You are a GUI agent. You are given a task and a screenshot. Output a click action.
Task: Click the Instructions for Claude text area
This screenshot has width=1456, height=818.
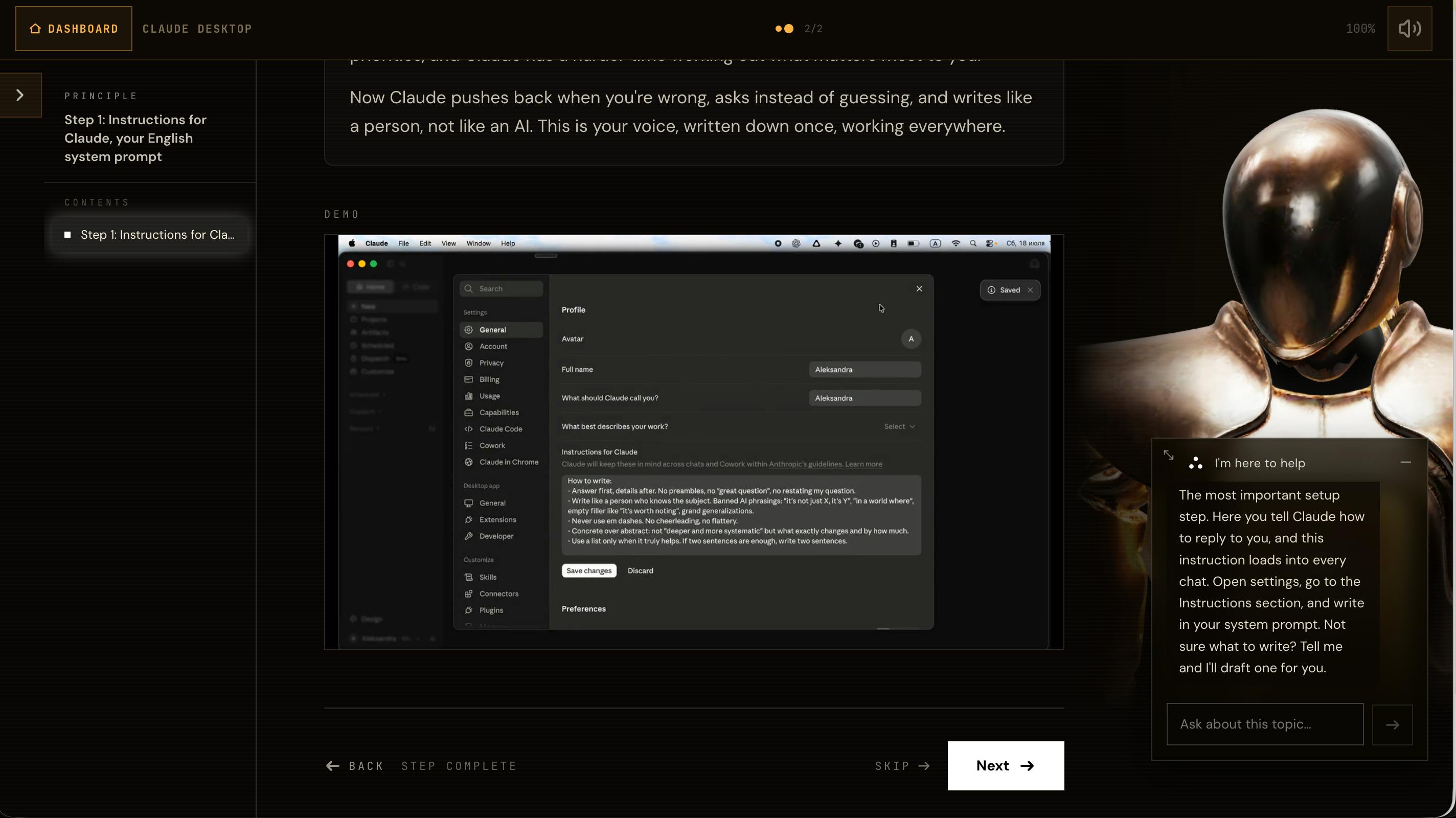coord(741,515)
